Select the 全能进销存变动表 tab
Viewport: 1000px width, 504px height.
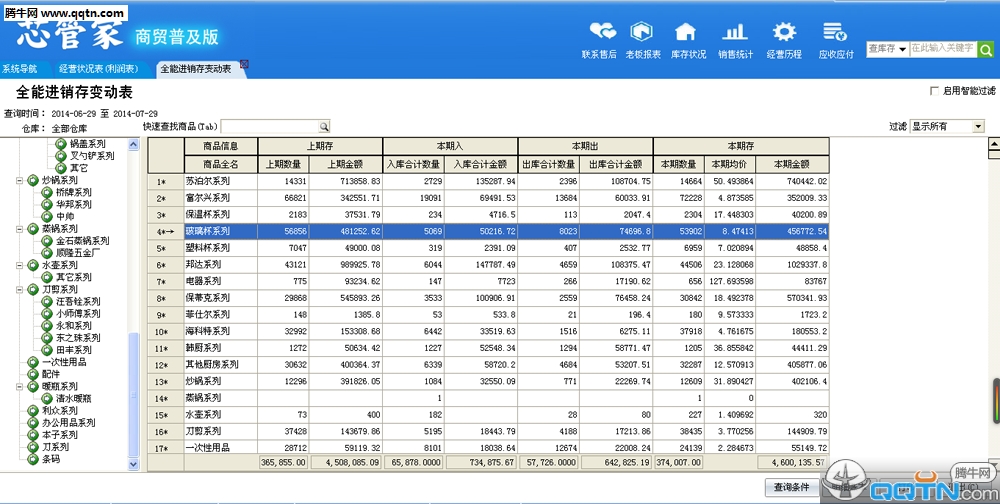[x=196, y=69]
